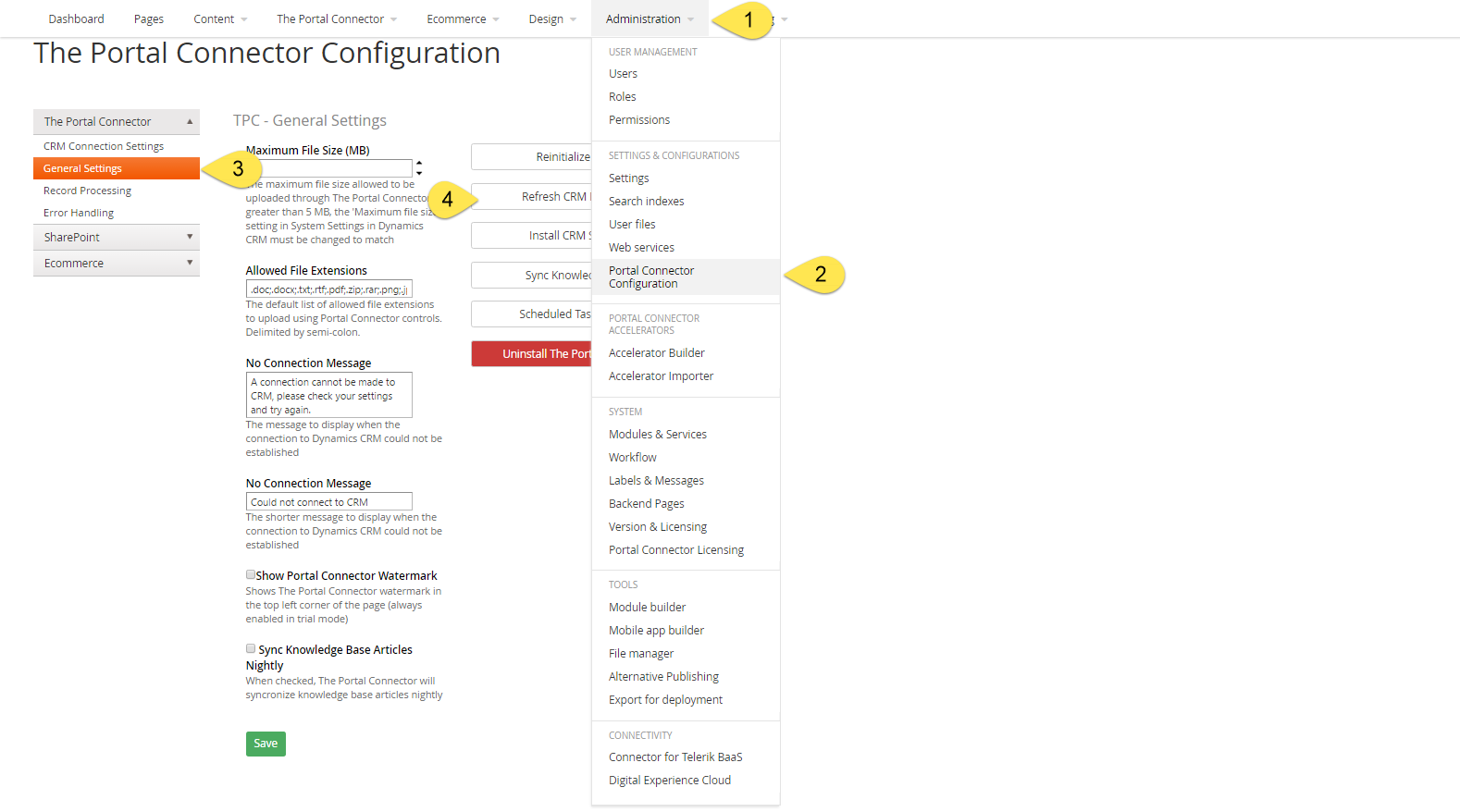Click the Maximum File Size input
Viewport: 1460px width, 812px height.
tap(329, 168)
